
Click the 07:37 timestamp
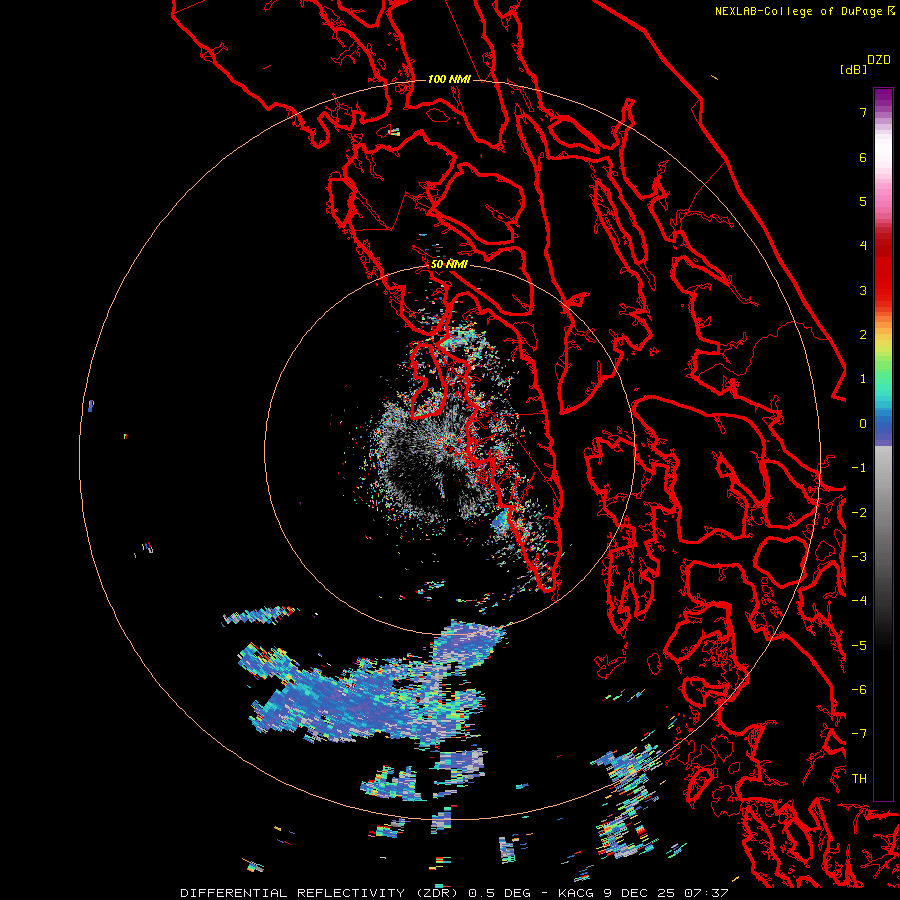(x=705, y=893)
